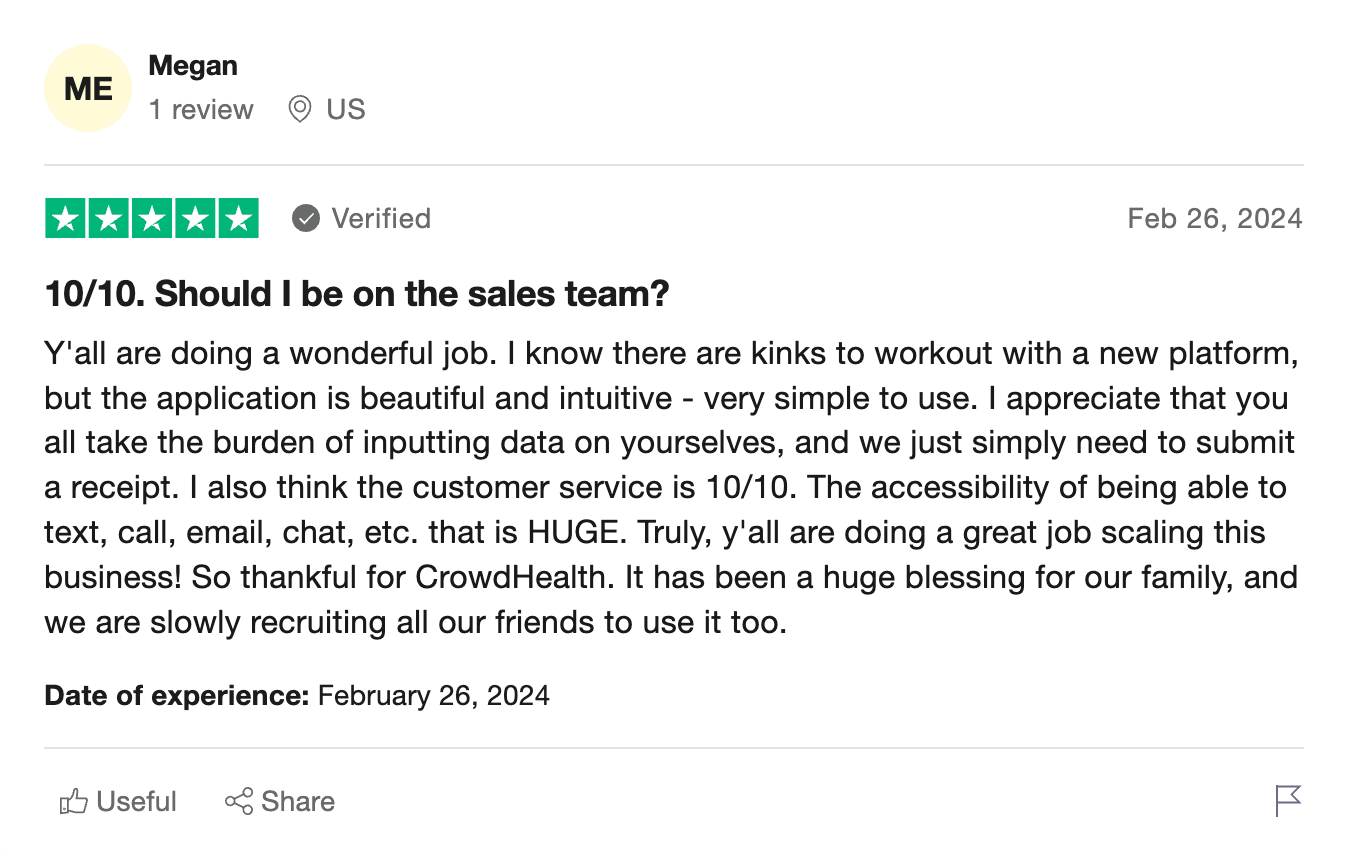Select the US country label

point(346,109)
